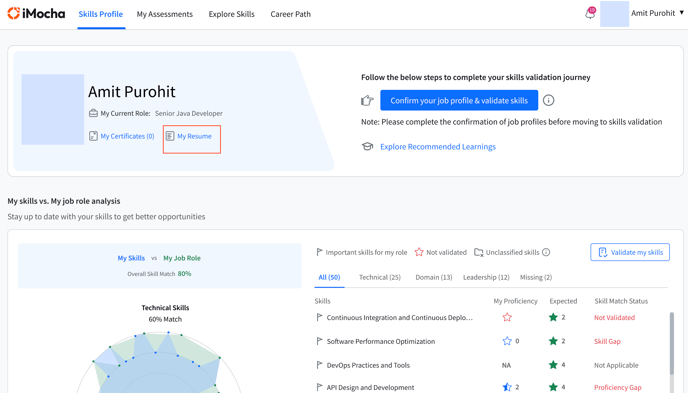
Task: Click the 60% Match text under Technical Skills
Action: pos(165,319)
